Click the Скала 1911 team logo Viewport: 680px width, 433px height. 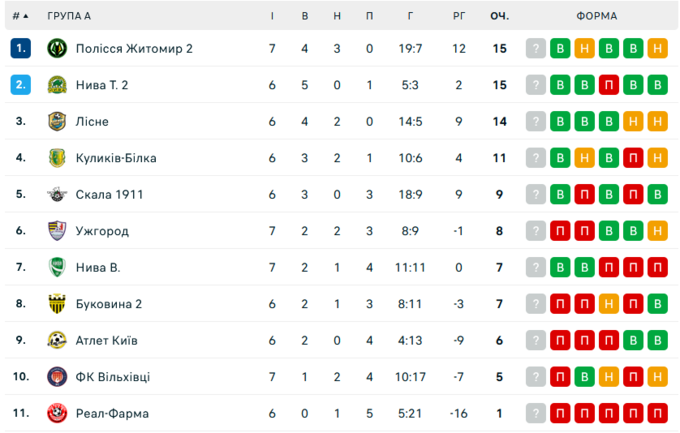point(56,194)
